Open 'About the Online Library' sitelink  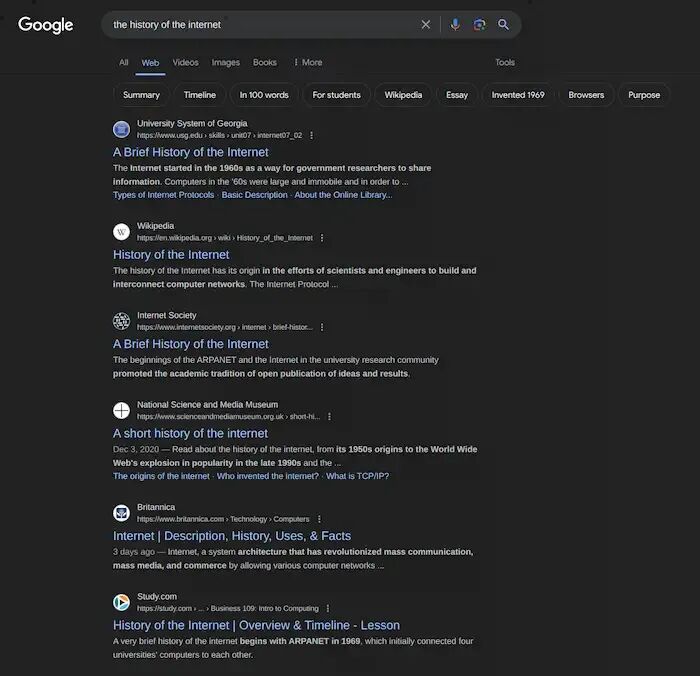click(x=343, y=195)
